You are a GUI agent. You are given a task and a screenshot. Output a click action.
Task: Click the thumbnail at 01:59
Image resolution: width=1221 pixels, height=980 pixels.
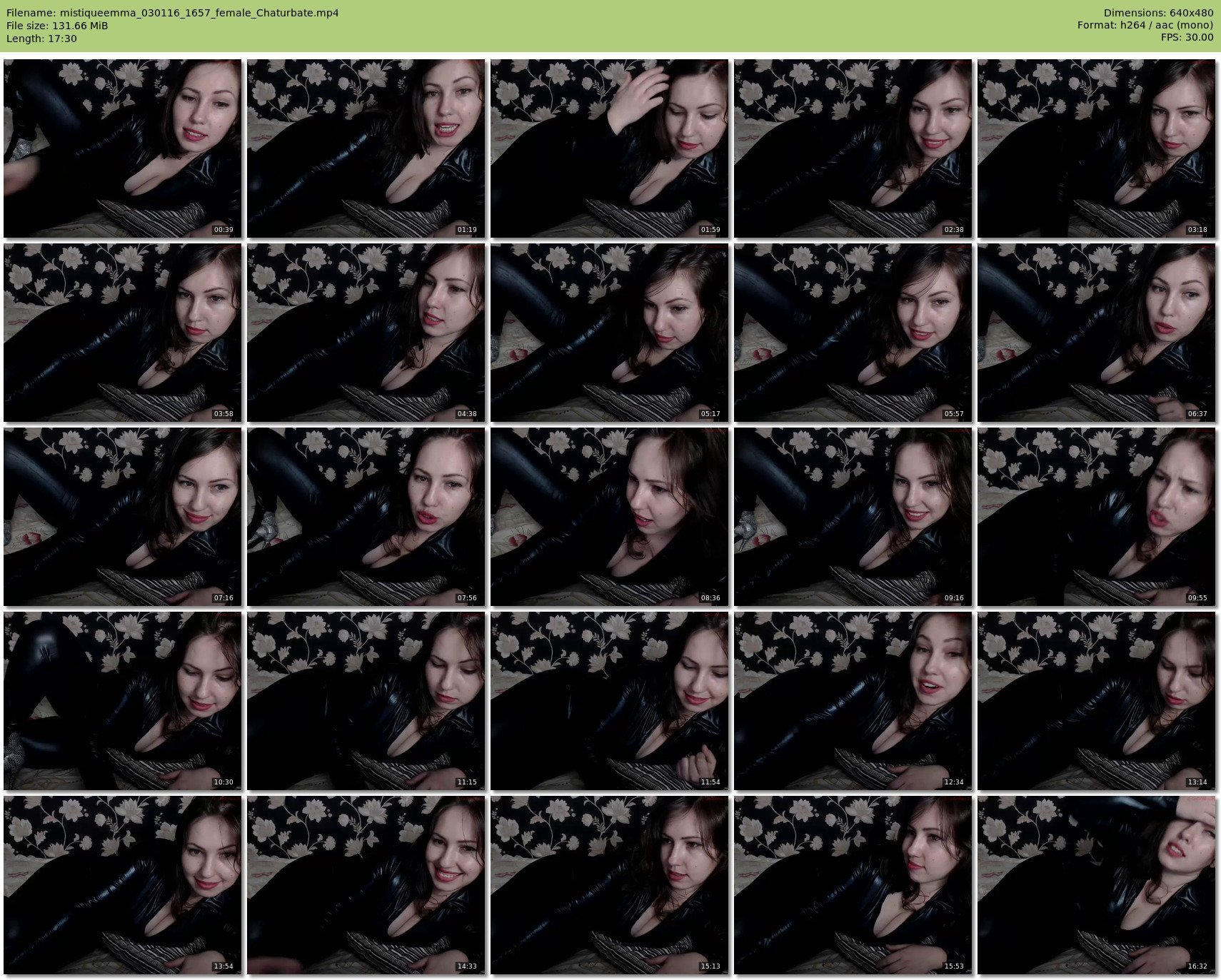point(610,148)
